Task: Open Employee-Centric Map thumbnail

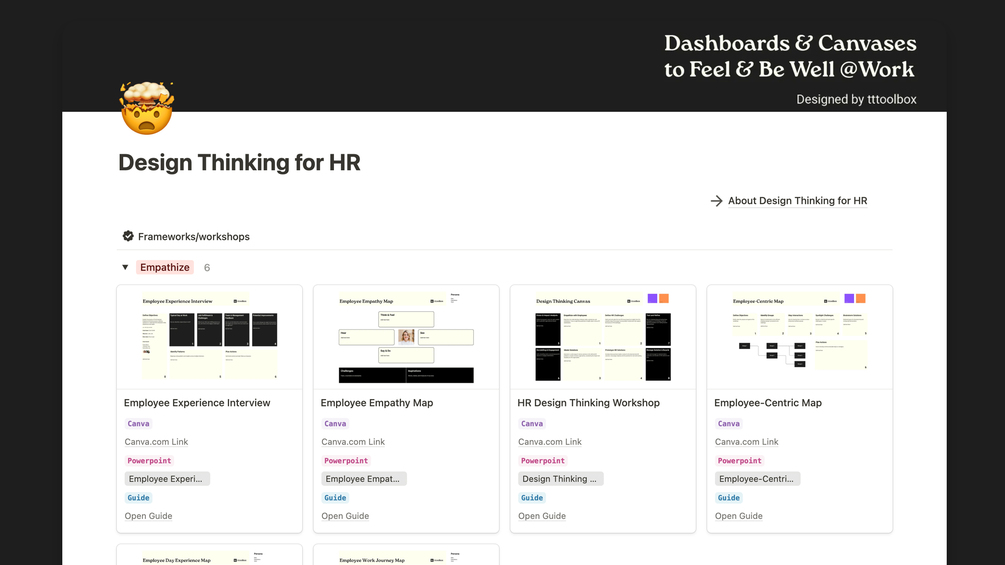Action: pyautogui.click(x=800, y=337)
